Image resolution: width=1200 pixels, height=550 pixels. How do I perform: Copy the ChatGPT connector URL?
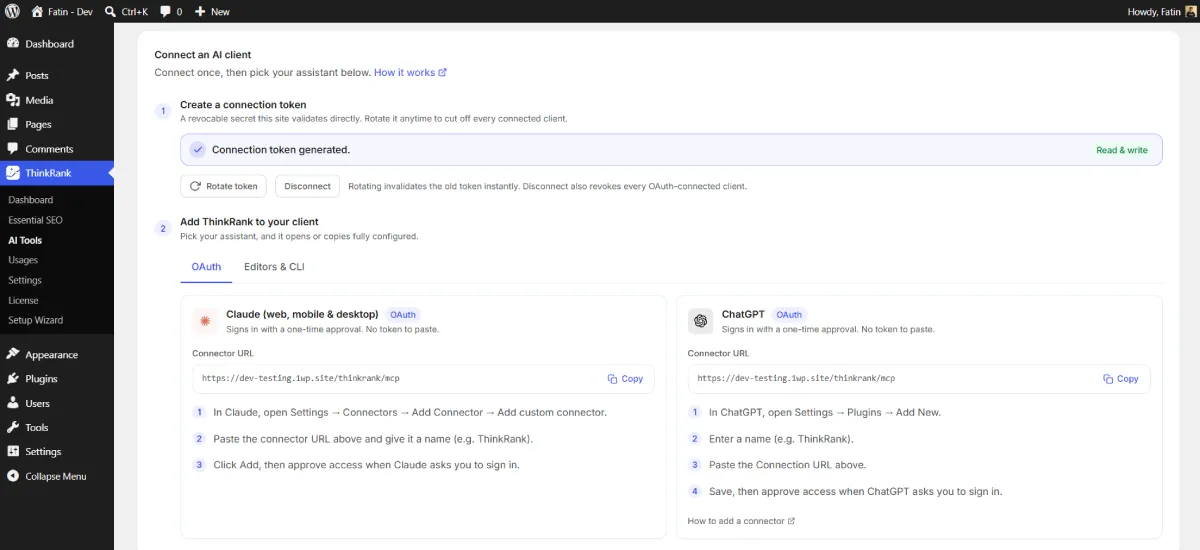click(x=1121, y=379)
